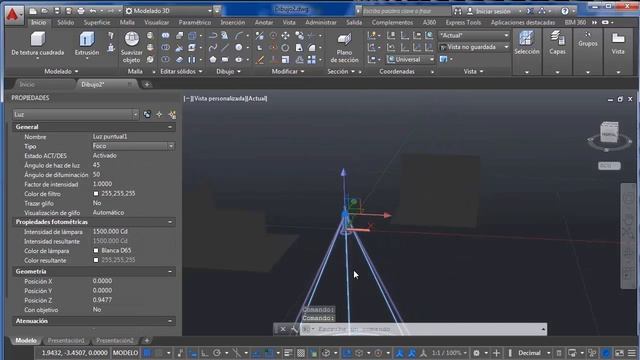Collapse the General section in Propiedades
Screen dimensions: 640x360
tap(170, 127)
